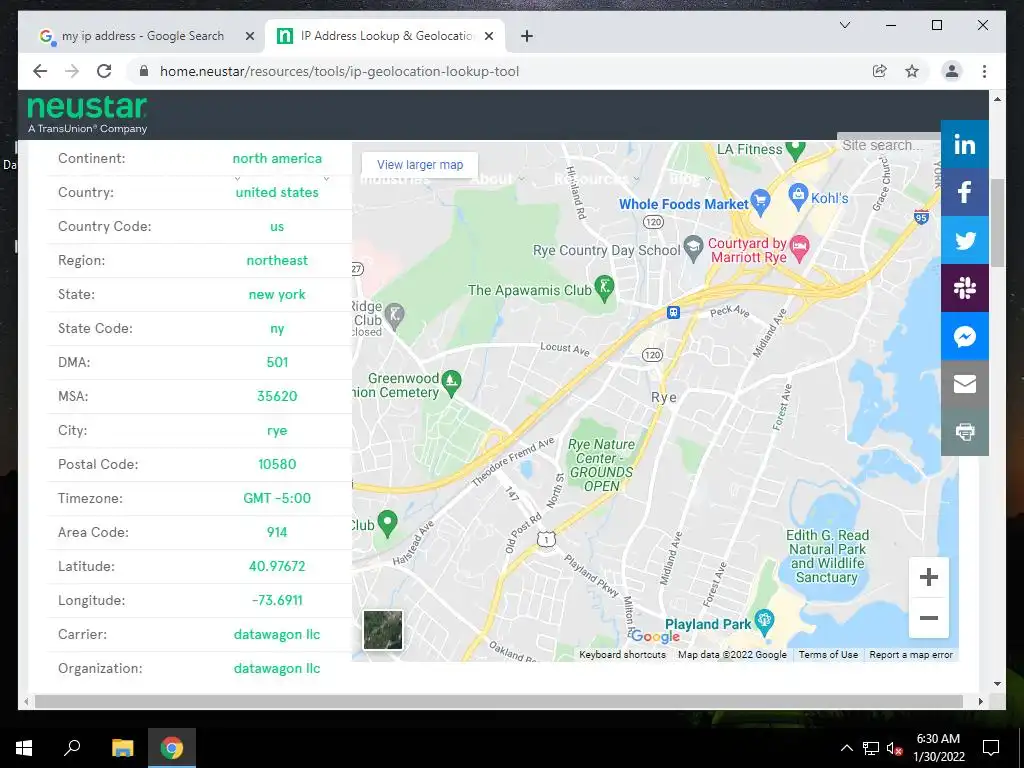Open Chrome three-dot menu
The width and height of the screenshot is (1024, 768).
coord(984,71)
